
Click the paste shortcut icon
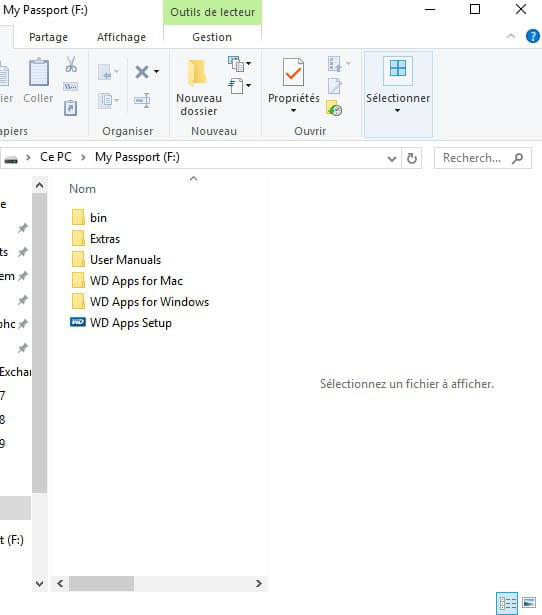tap(71, 108)
